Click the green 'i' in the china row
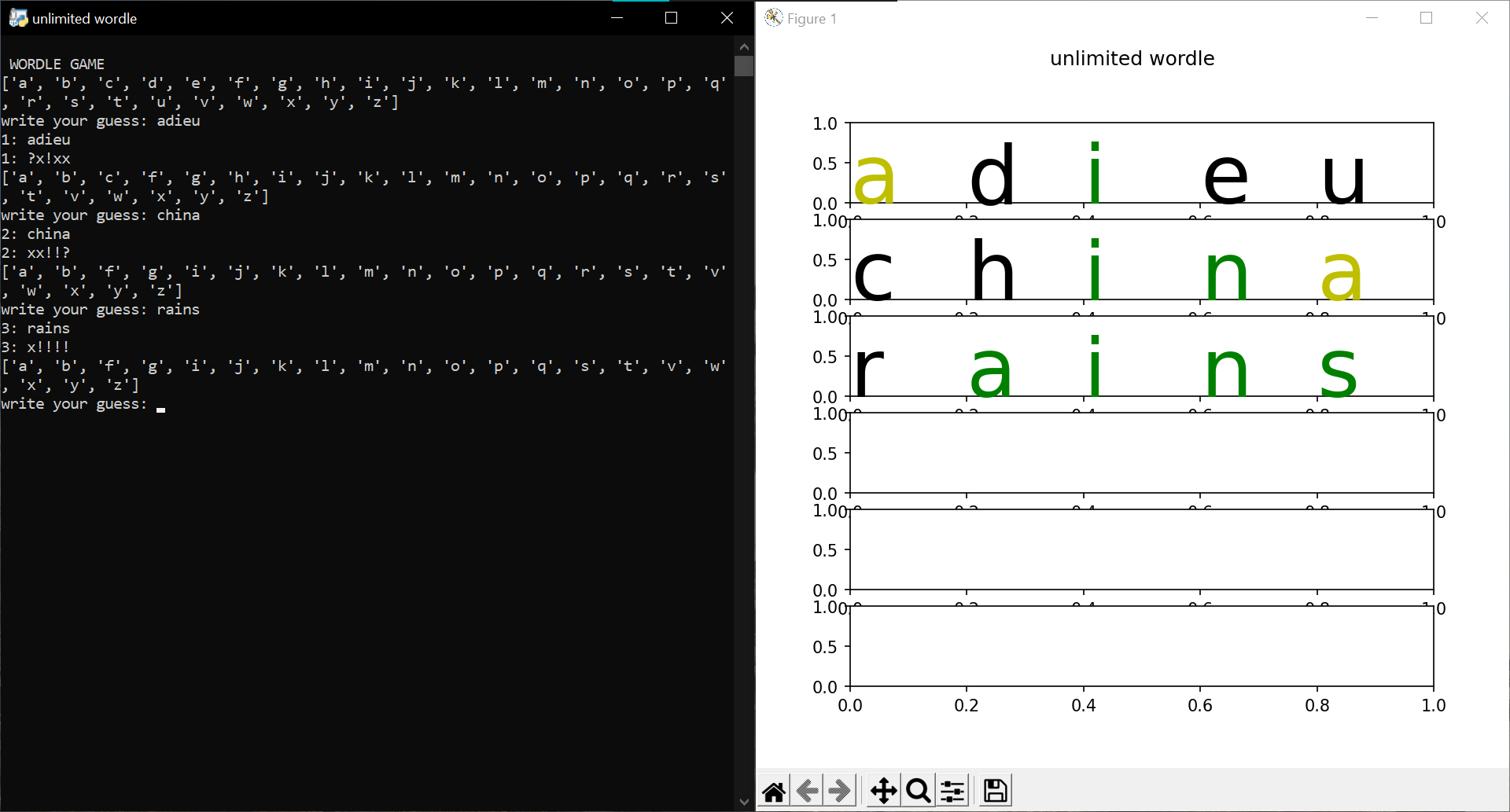Image resolution: width=1510 pixels, height=812 pixels. (1095, 270)
